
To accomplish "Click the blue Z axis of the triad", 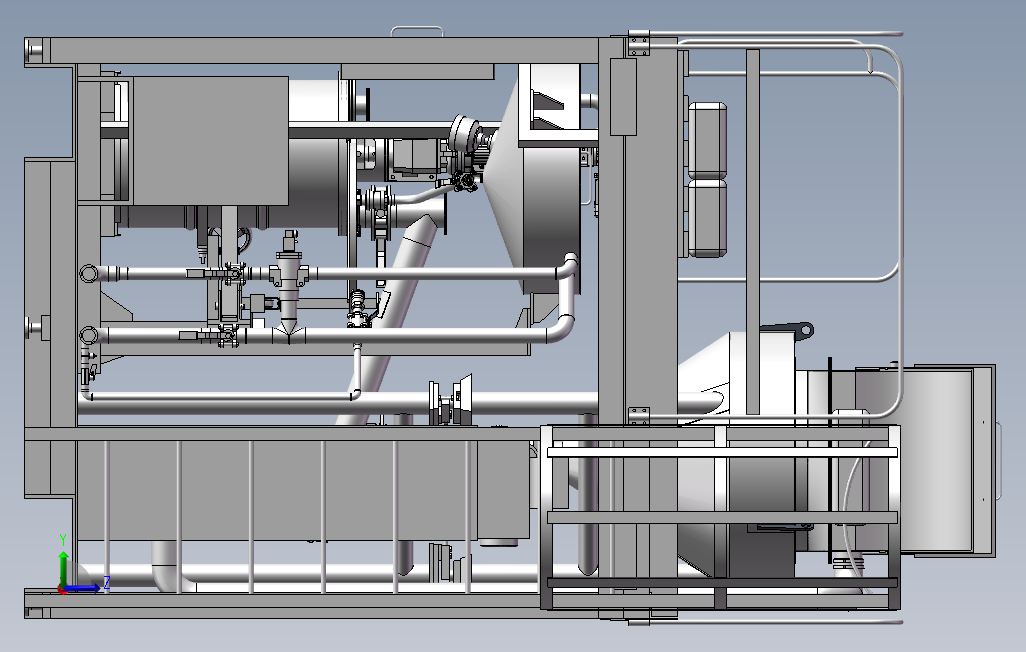I will (84, 588).
